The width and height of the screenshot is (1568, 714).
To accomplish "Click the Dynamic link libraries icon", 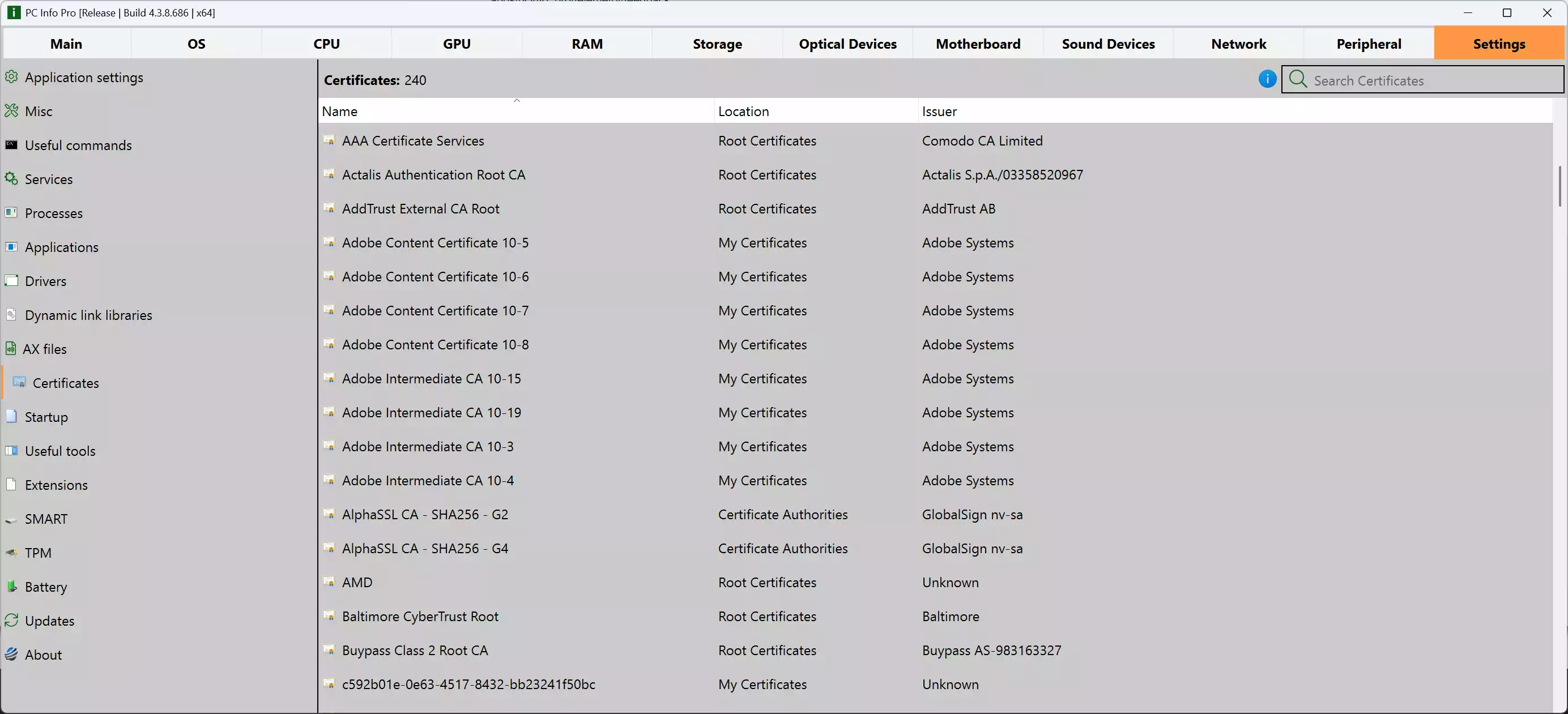I will (x=11, y=315).
